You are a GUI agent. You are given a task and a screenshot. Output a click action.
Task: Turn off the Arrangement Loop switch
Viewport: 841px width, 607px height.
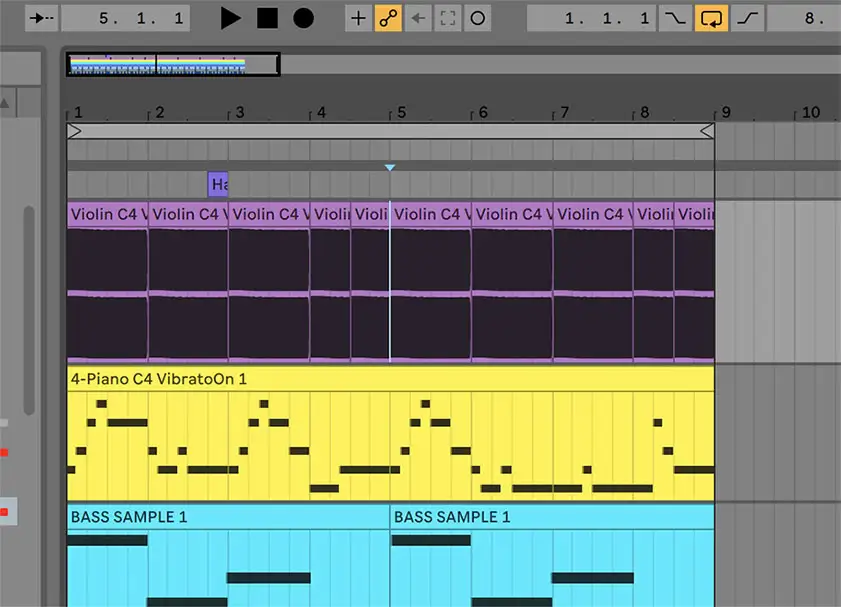pos(712,18)
